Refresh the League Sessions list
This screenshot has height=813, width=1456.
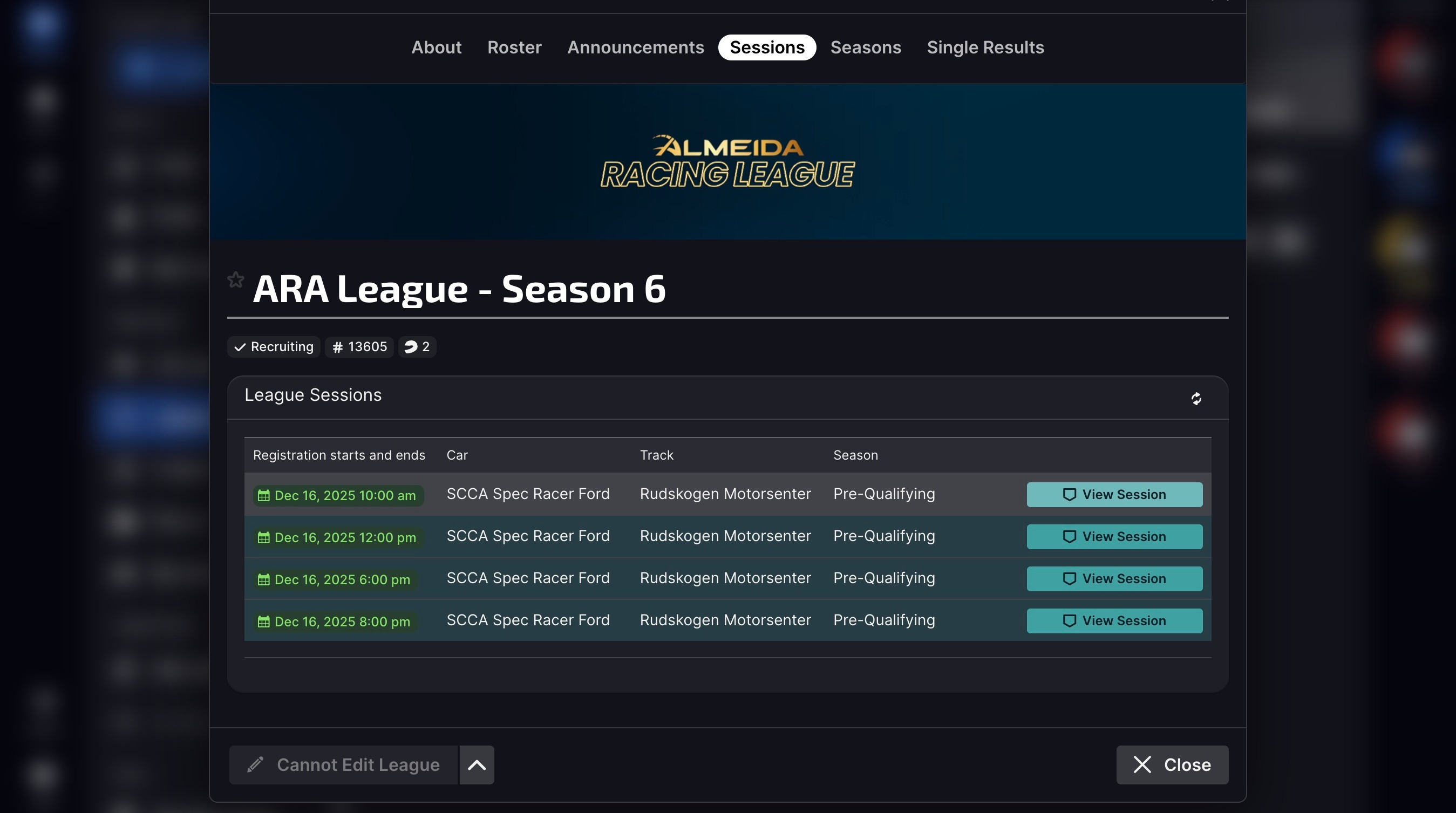[x=1196, y=399]
